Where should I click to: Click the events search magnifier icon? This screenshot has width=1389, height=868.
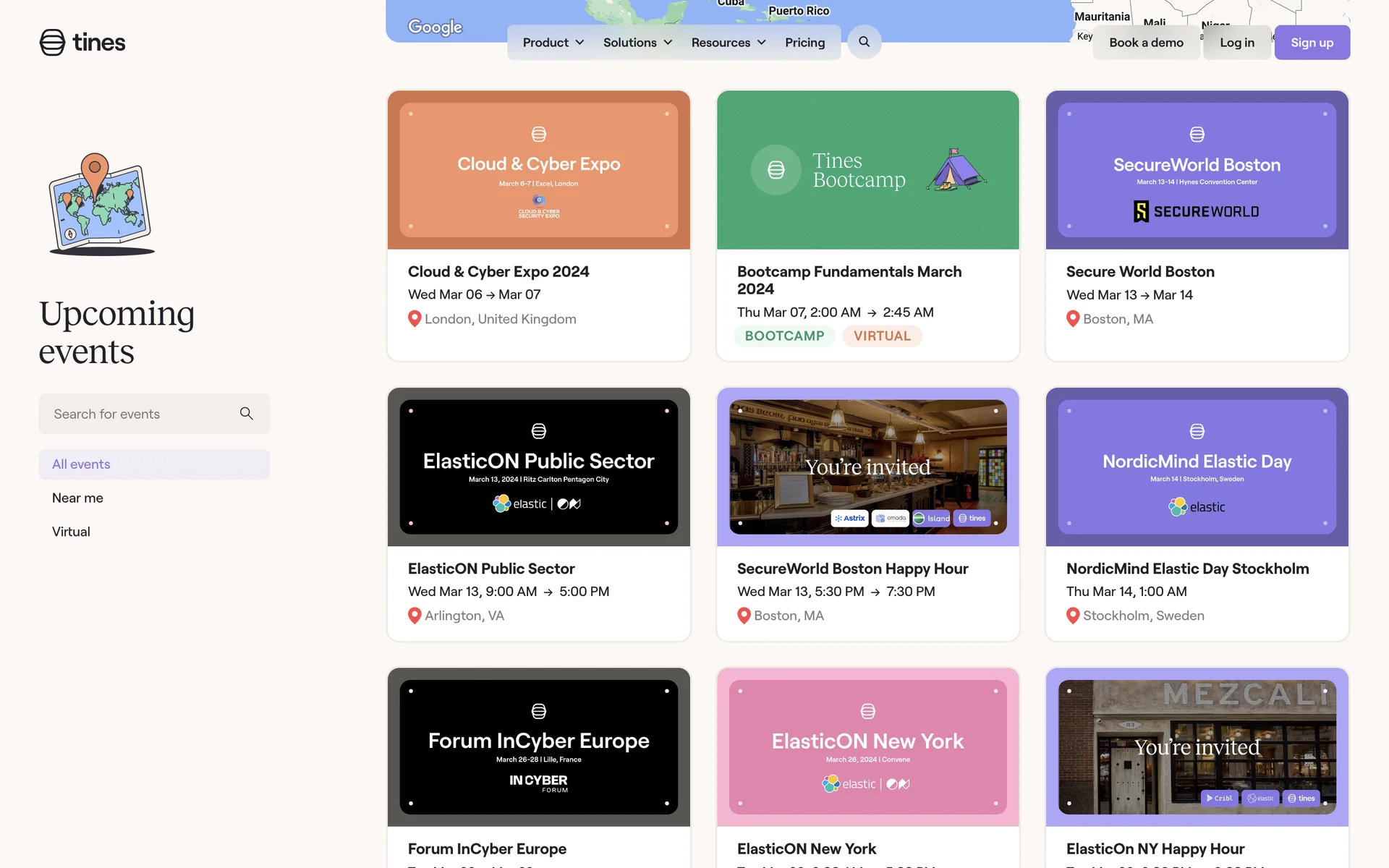(246, 414)
